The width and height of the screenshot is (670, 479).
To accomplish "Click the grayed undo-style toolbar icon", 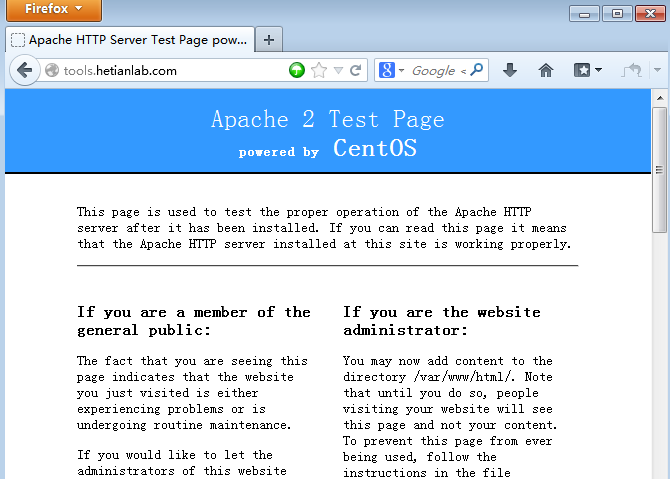I will [632, 70].
